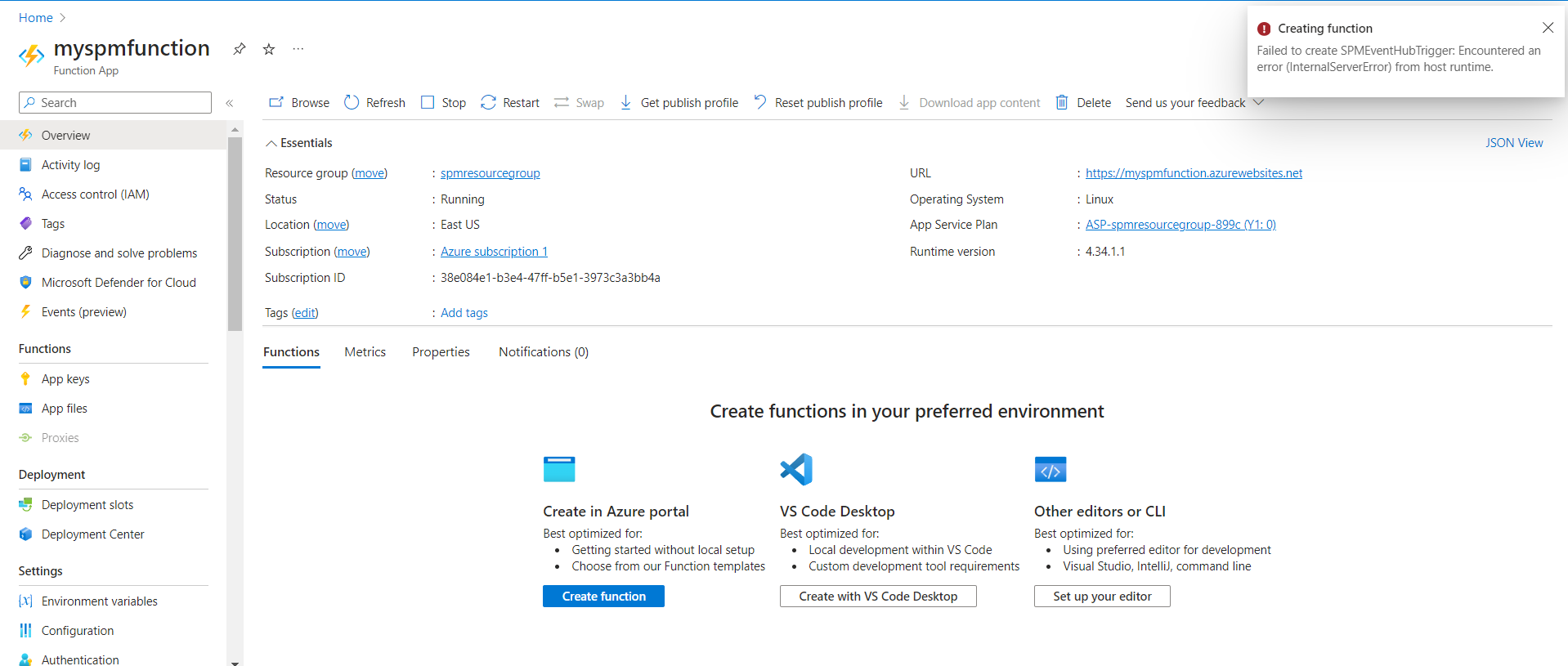Switch to the Properties tab

coord(441,352)
